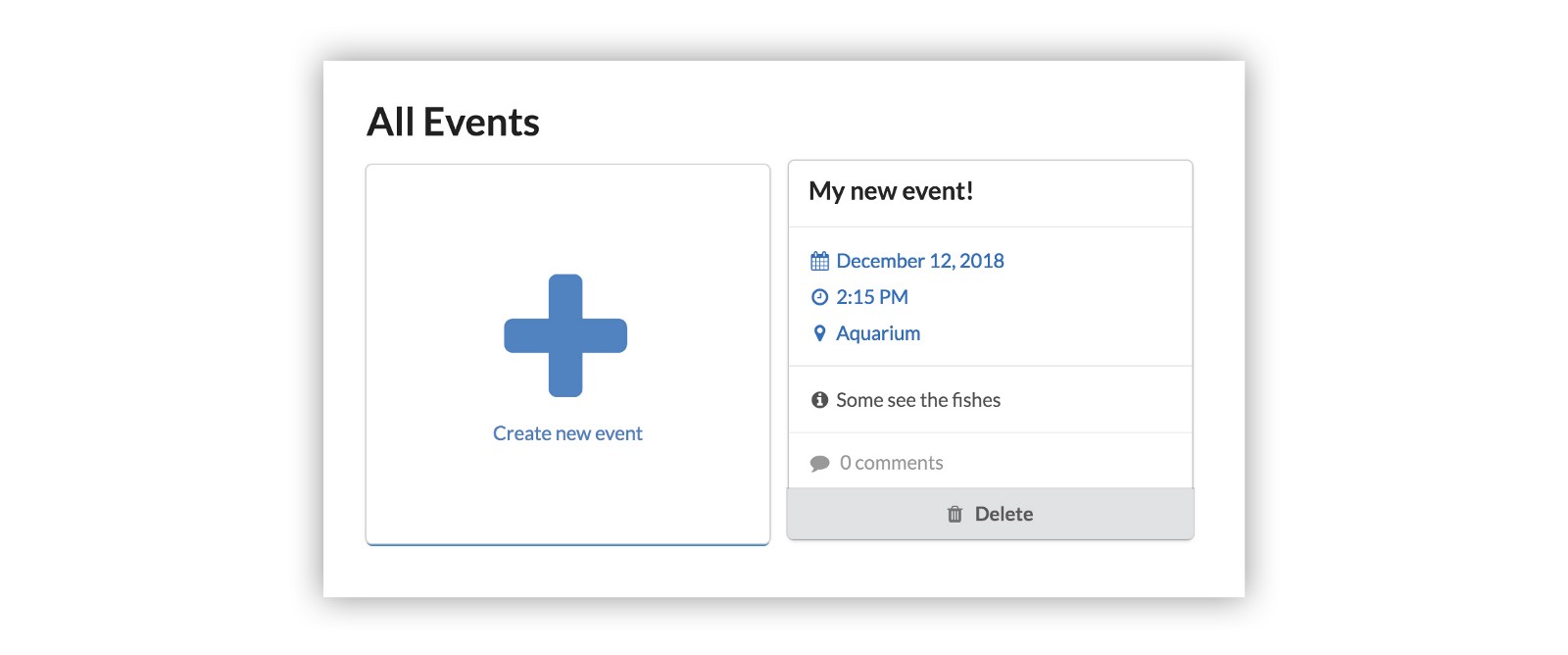
Task: Click the "My new event!" title
Action: click(x=891, y=191)
